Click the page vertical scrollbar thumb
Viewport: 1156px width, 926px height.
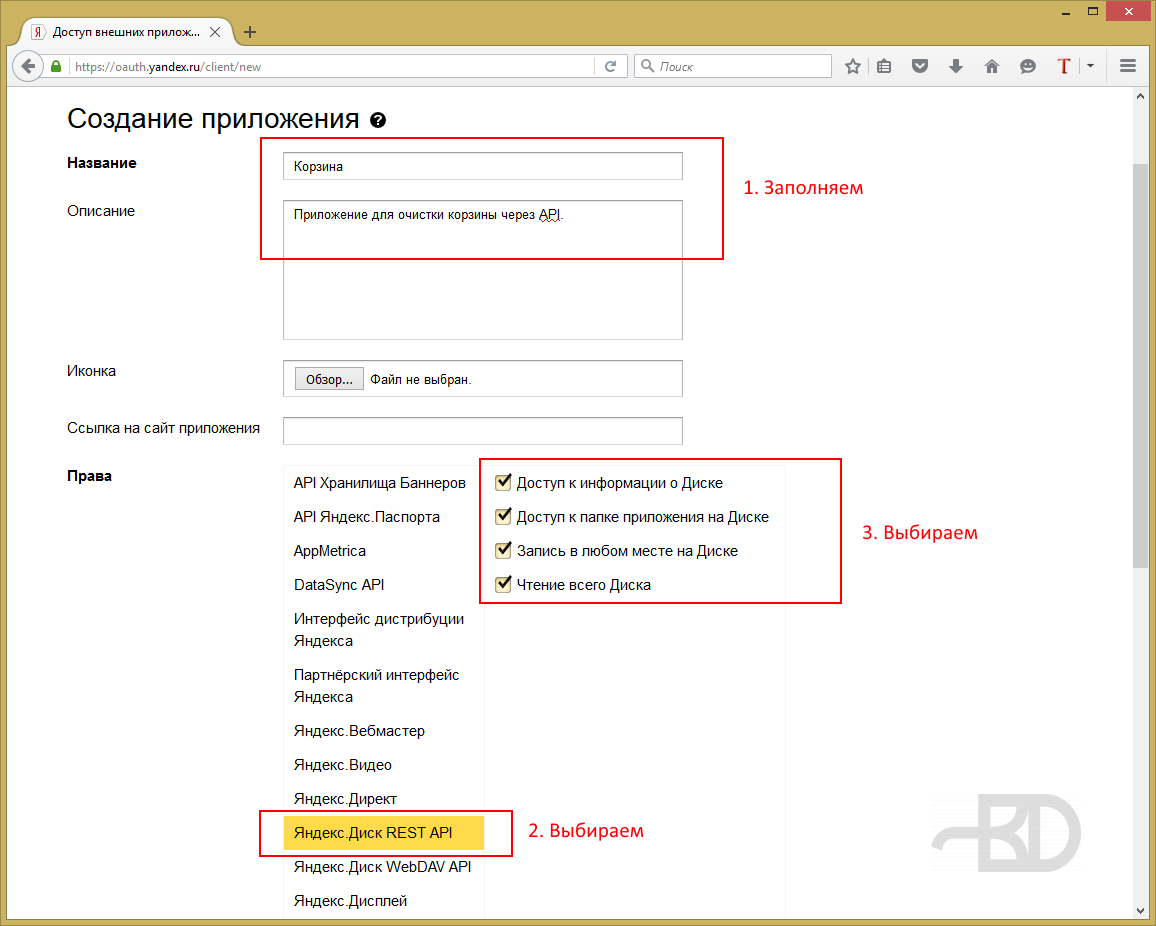[x=1141, y=366]
